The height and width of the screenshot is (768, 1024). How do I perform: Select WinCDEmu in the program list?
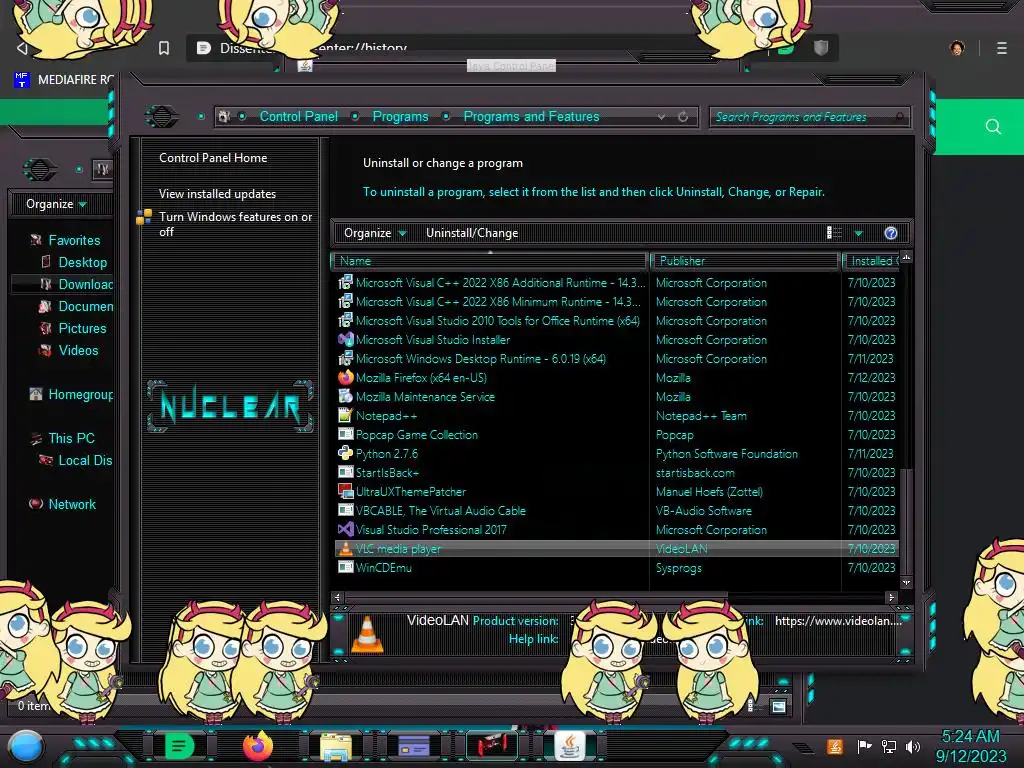pos(617,568)
